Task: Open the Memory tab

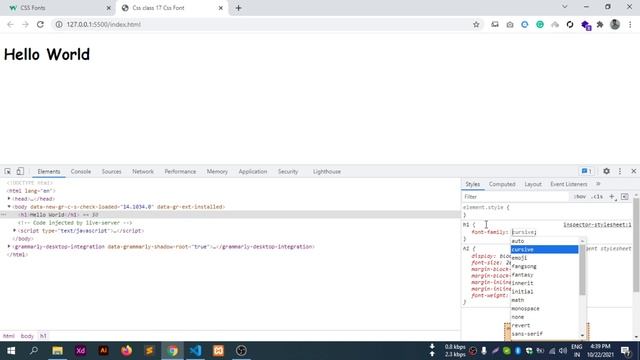Action: coord(217,172)
